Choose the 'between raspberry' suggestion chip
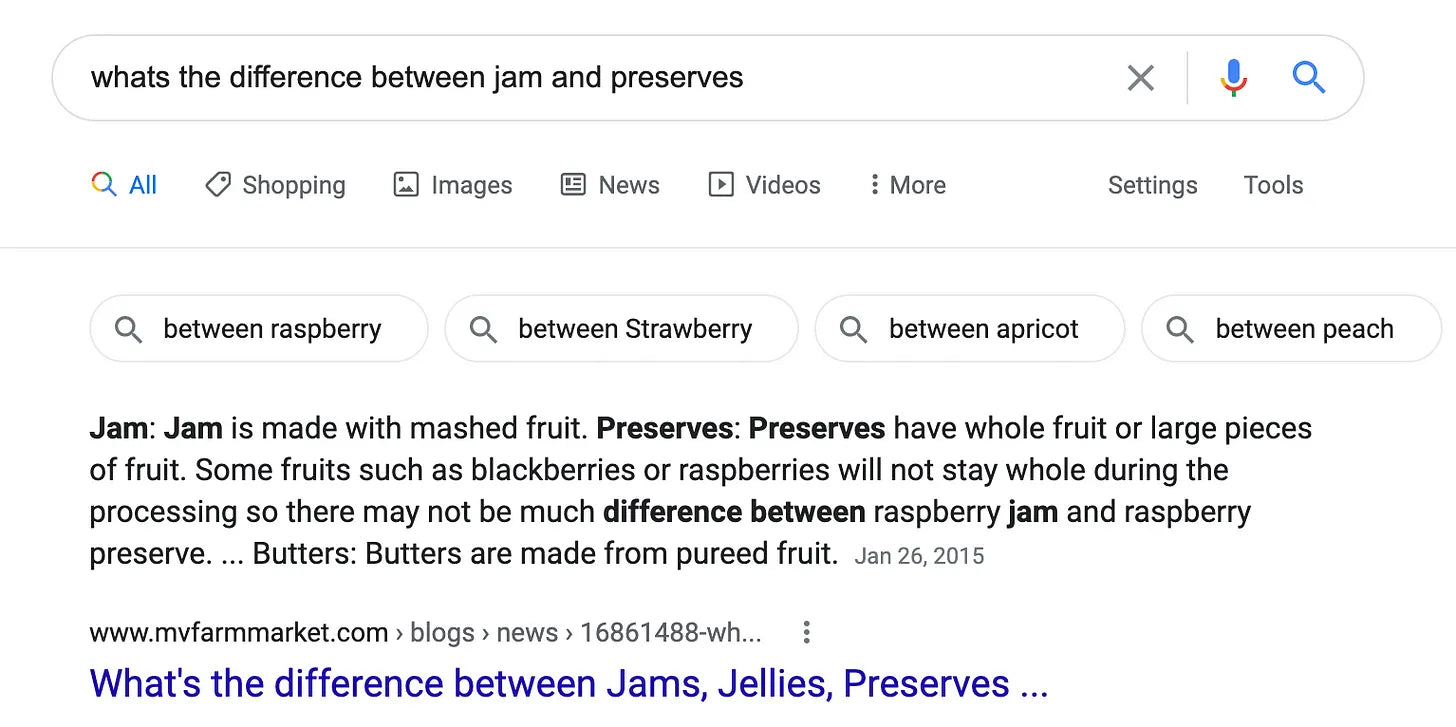This screenshot has width=1456, height=727. pyautogui.click(x=259, y=328)
